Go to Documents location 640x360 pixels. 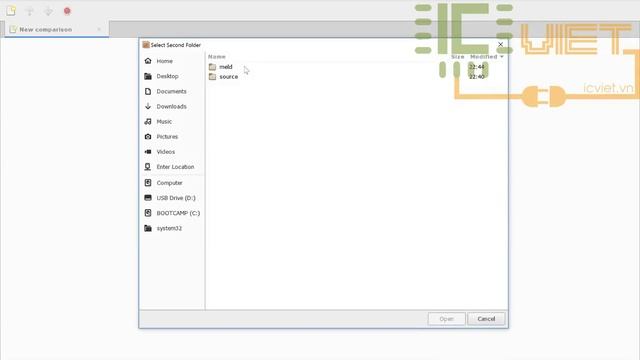coord(172,91)
